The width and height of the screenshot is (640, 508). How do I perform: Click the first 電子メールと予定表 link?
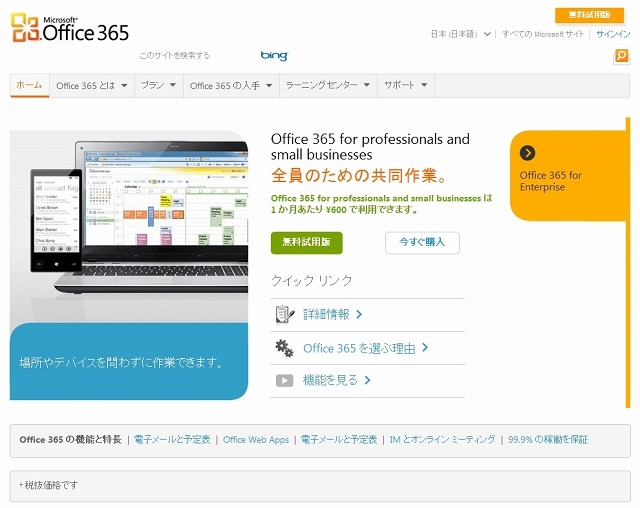(172, 439)
